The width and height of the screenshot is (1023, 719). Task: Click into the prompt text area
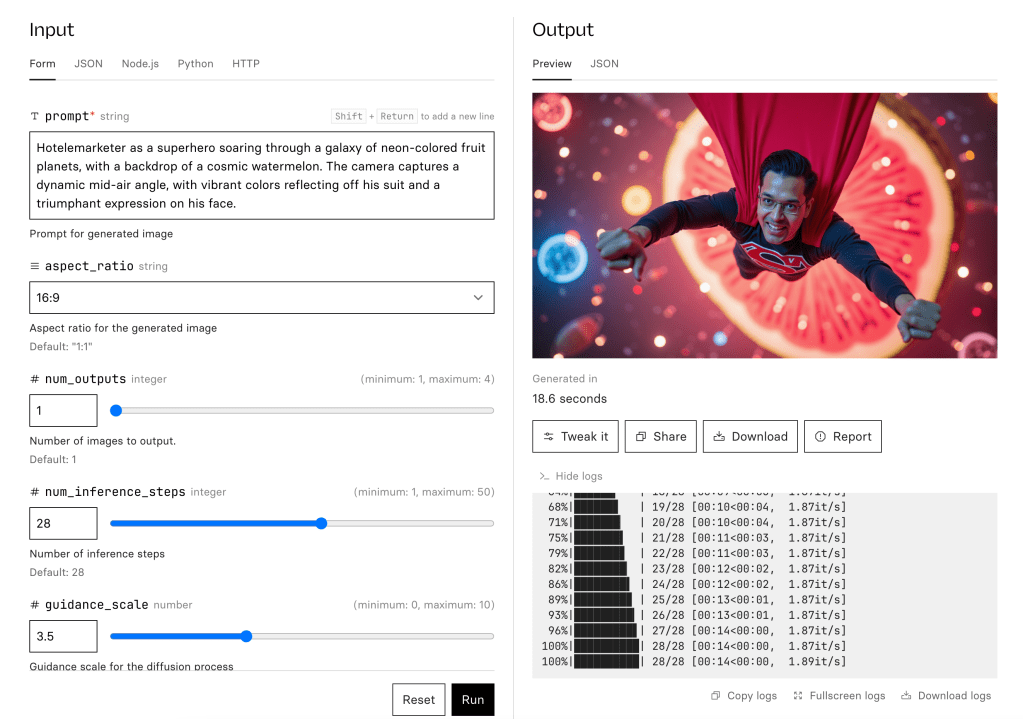point(262,175)
